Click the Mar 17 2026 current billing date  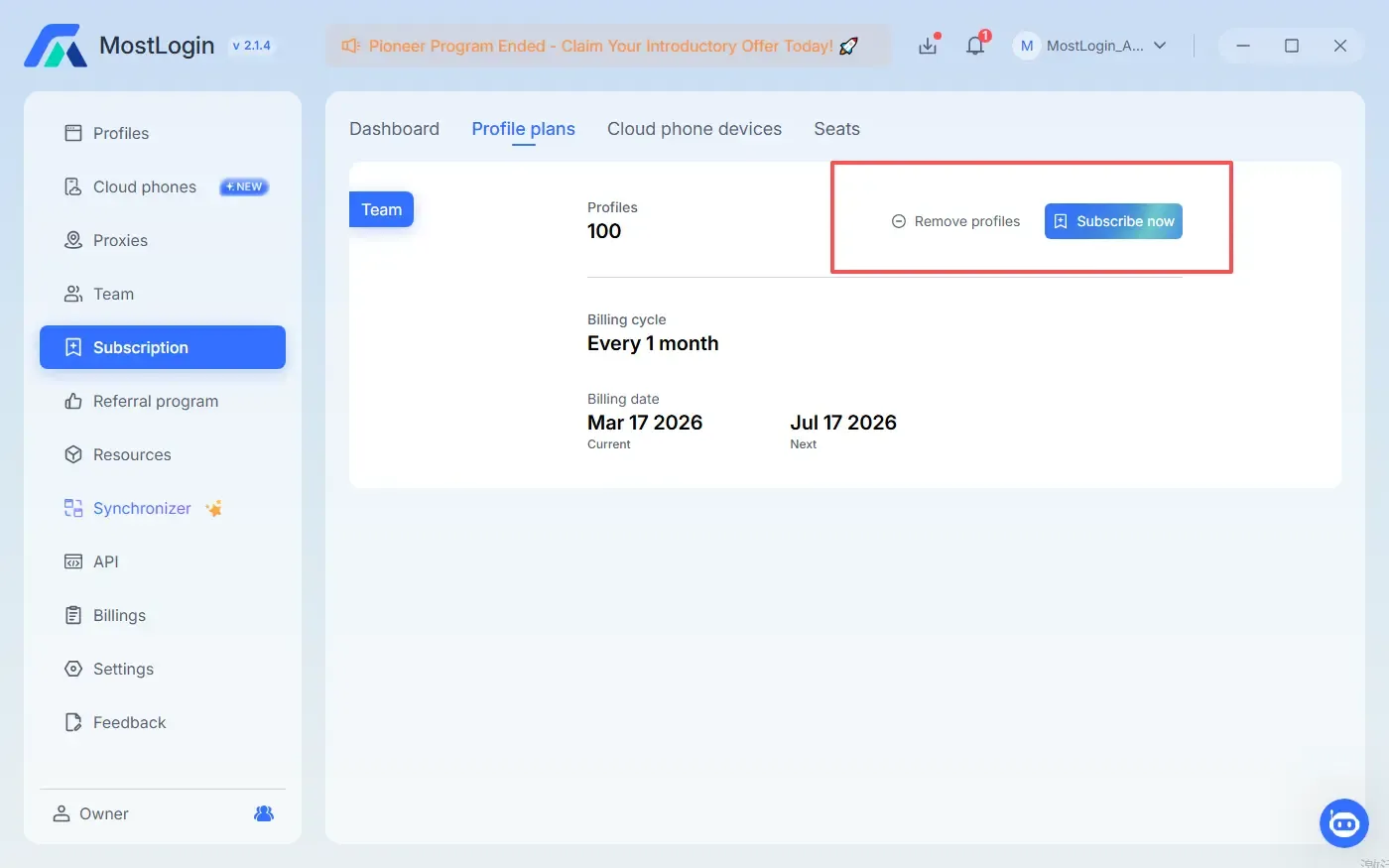coord(645,423)
